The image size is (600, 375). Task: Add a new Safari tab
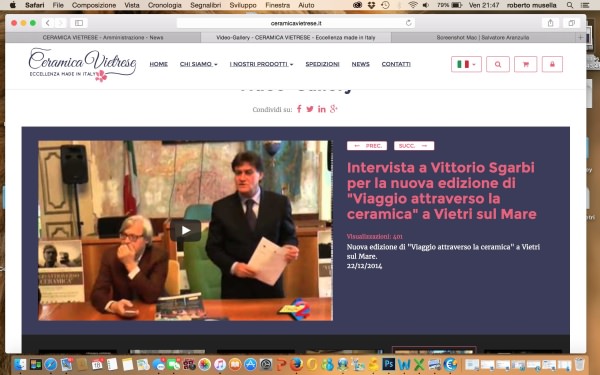[x=580, y=38]
